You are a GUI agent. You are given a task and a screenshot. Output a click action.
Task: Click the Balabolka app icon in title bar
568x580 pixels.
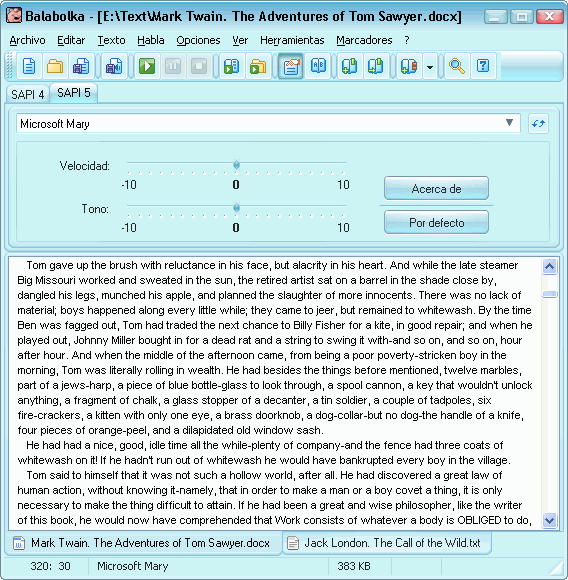coord(14,16)
